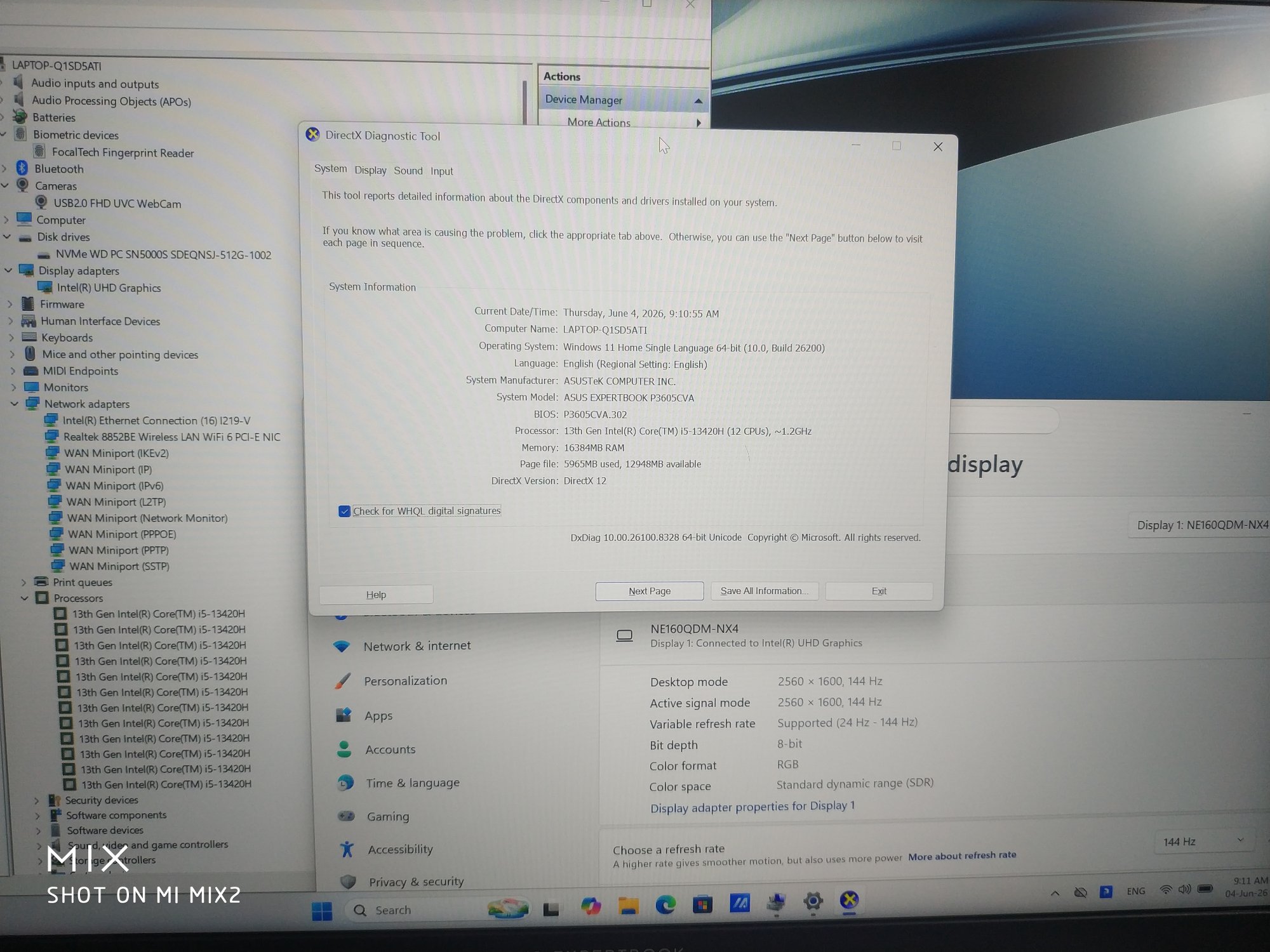Click the Bluetooth icon in Device Manager
1270x952 pixels.
[22, 168]
